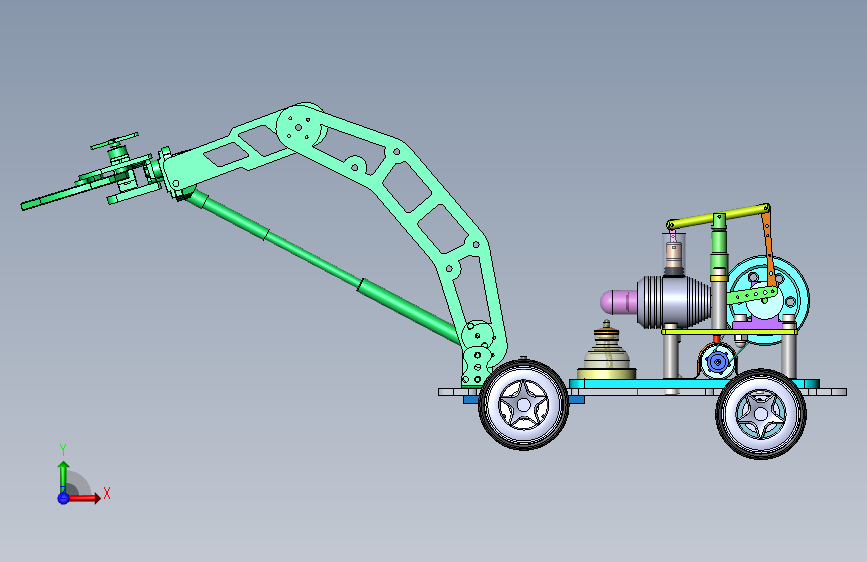Select the yellow rocker beam on top
This screenshot has width=867, height=562.
[x=718, y=216]
